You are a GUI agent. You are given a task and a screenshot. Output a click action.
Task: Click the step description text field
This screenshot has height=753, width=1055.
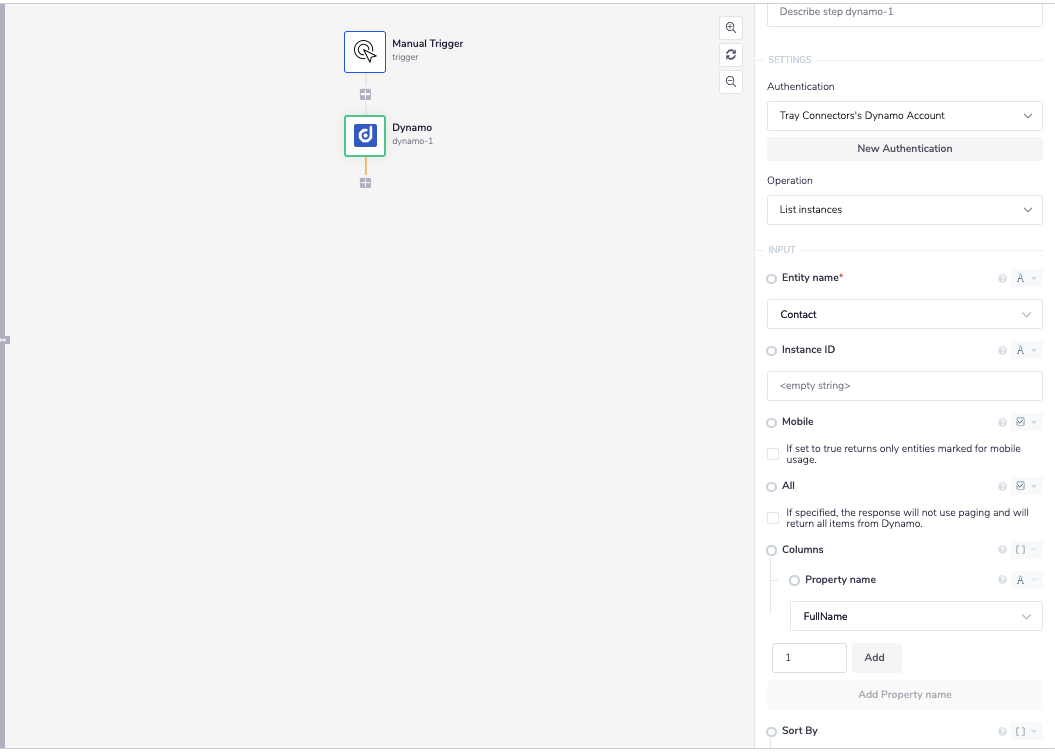[904, 12]
